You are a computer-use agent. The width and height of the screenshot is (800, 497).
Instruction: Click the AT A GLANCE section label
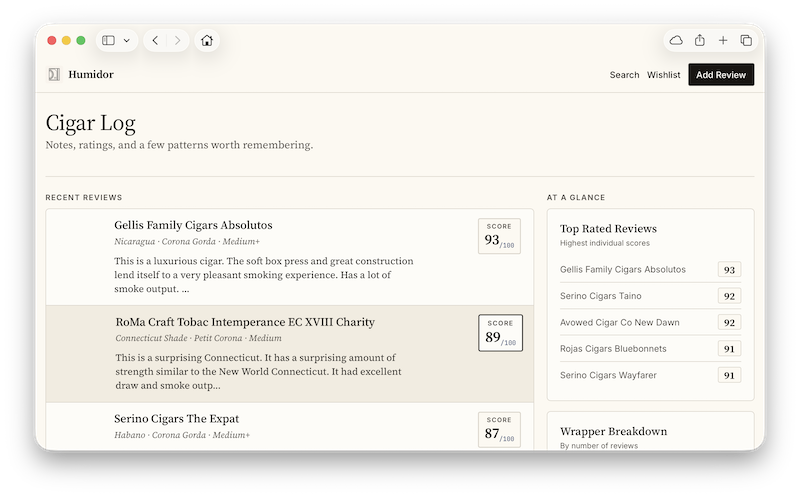pyautogui.click(x=576, y=197)
